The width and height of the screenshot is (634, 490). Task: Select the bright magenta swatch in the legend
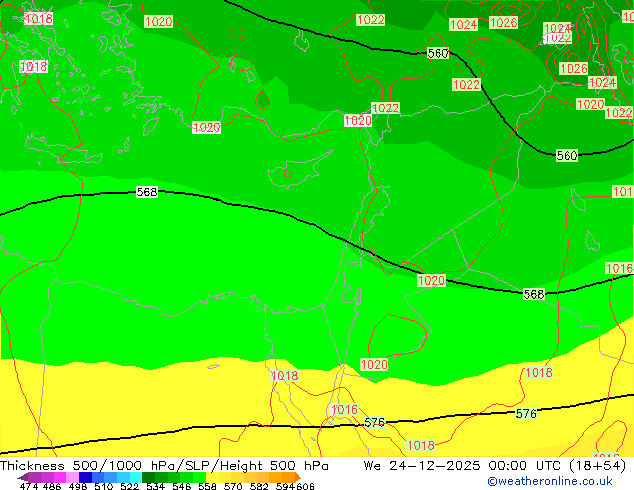60,477
